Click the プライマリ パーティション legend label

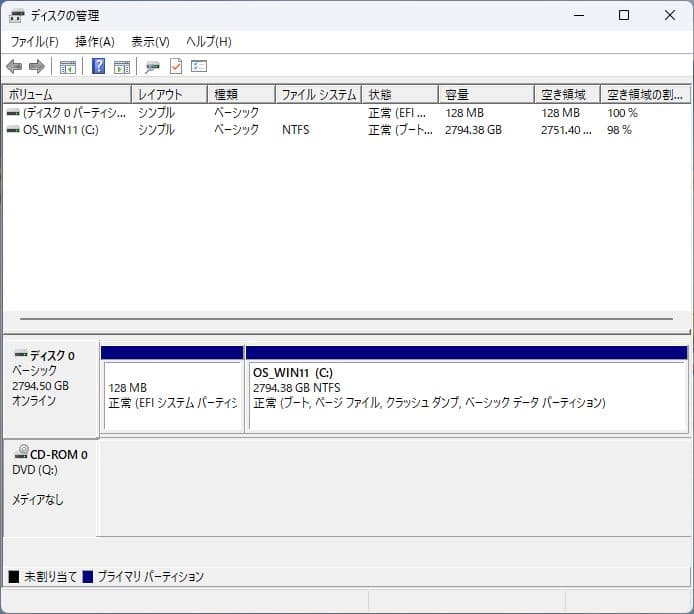150,576
